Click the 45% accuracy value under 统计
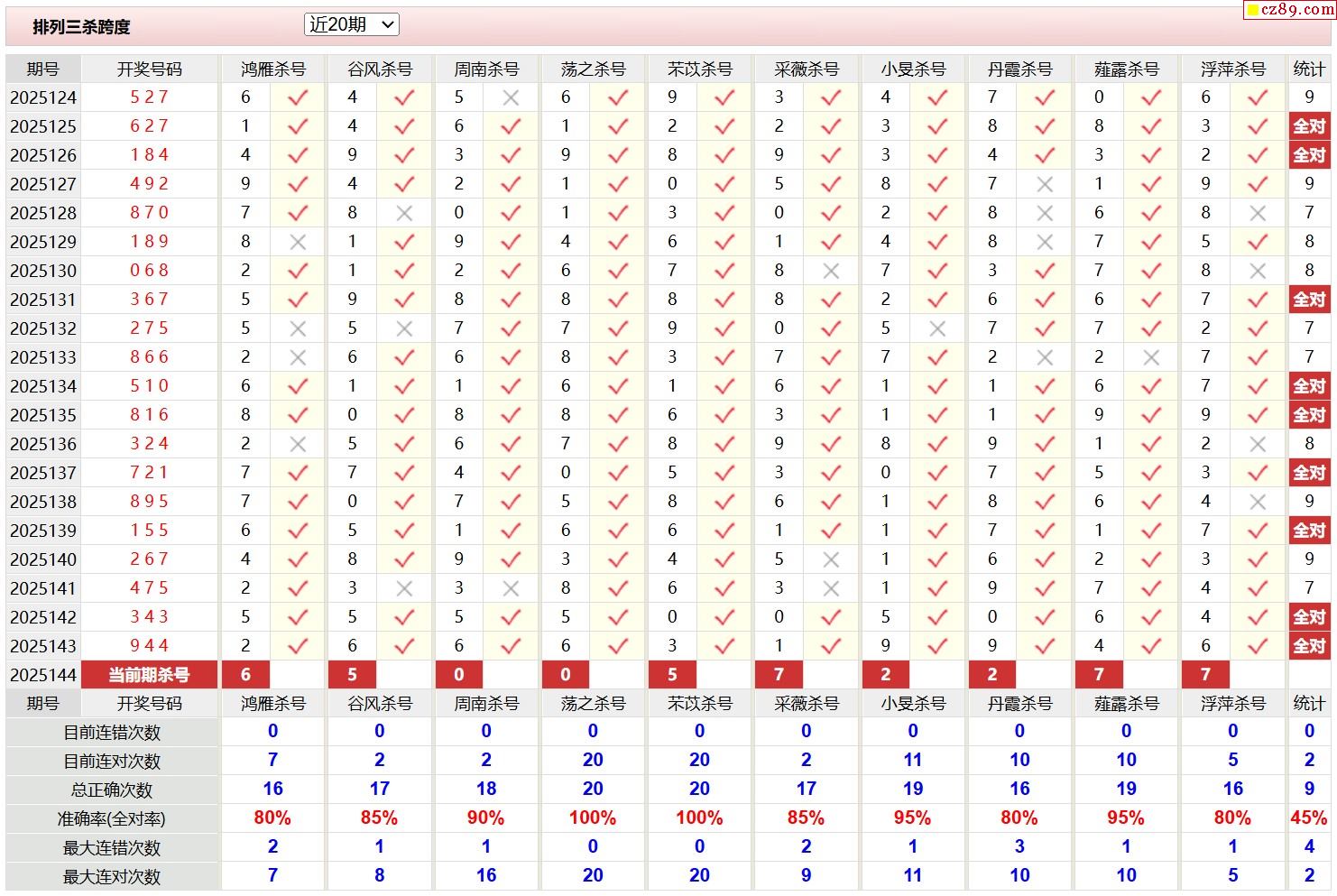 coord(1309,818)
